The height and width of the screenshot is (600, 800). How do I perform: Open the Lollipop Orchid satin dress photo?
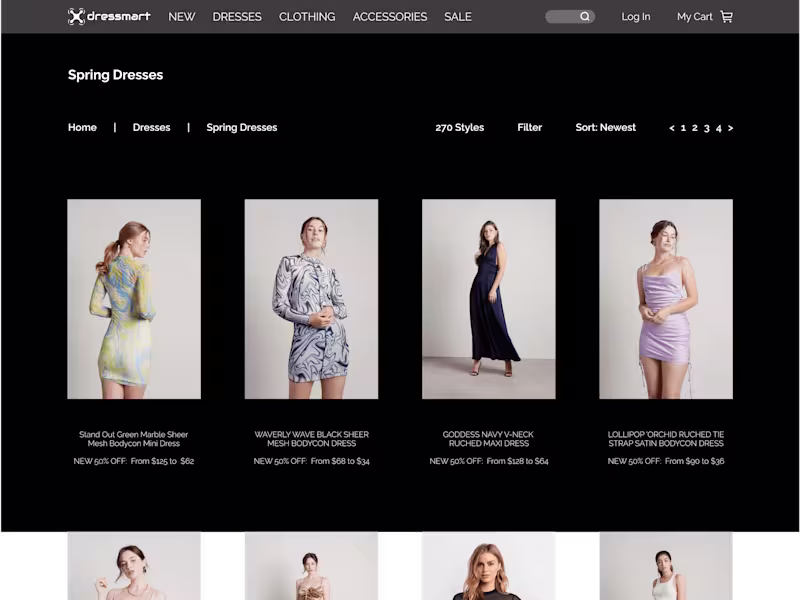click(x=666, y=299)
